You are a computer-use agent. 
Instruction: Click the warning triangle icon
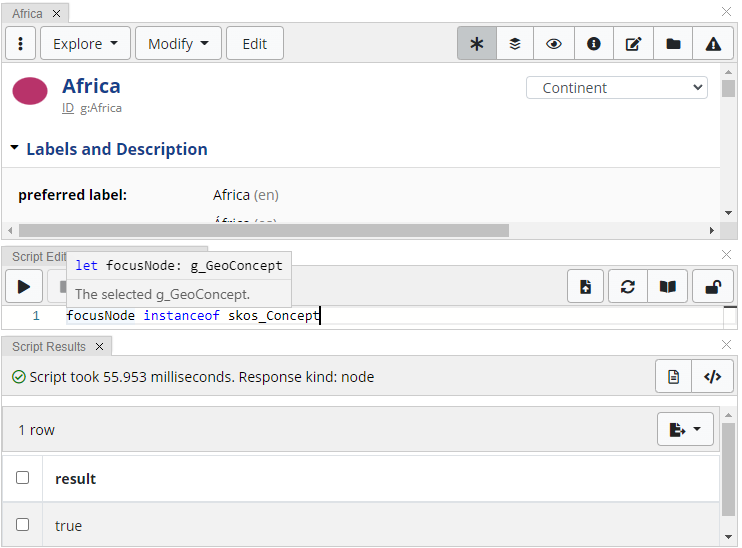[x=713, y=44]
